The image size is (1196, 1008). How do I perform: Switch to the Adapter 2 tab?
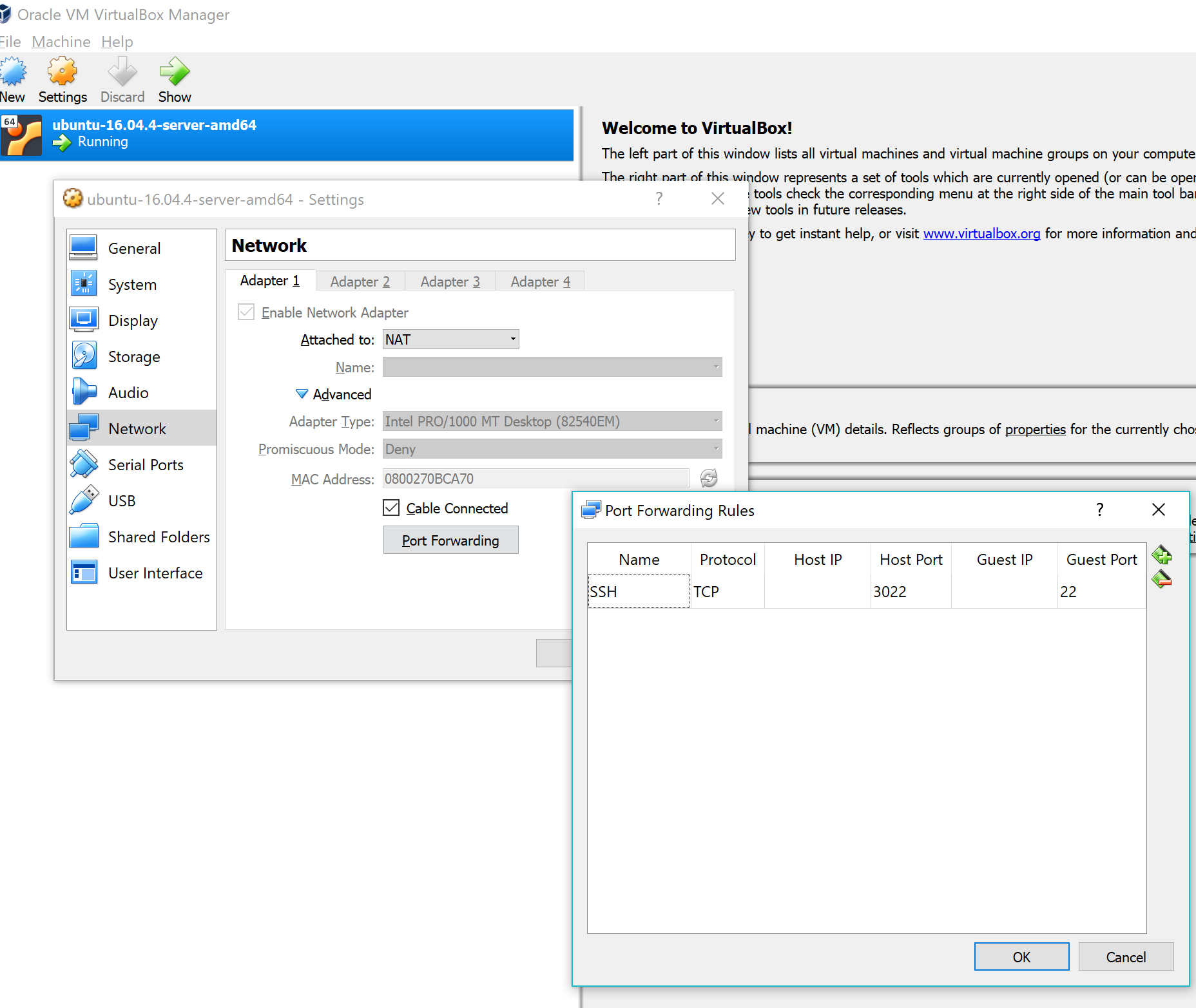[x=360, y=281]
